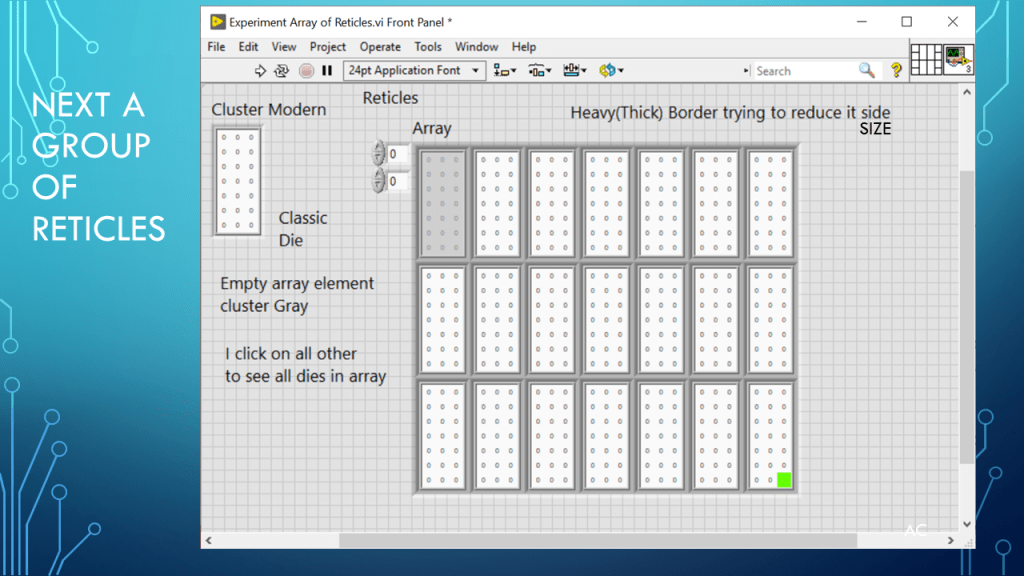Click the connector pane grid icon
1024x576 pixels.
926,59
